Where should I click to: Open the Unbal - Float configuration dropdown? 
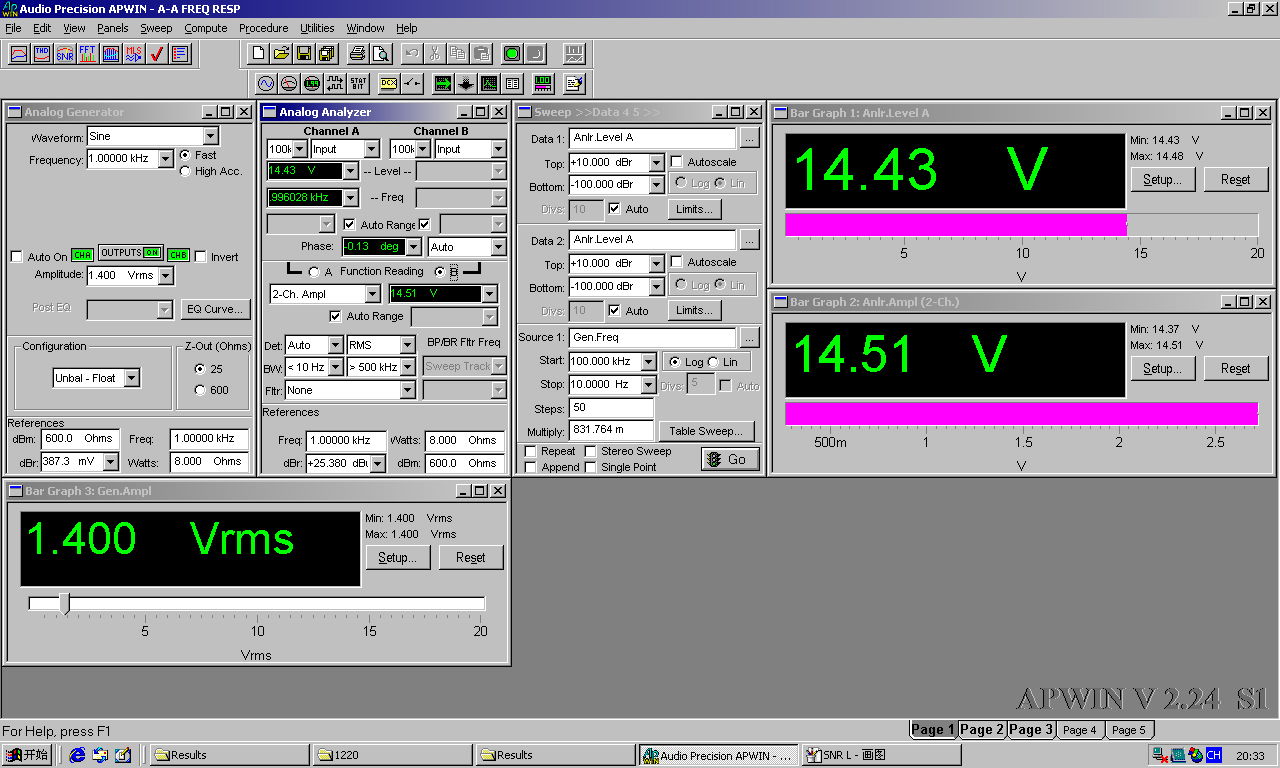click(132, 378)
